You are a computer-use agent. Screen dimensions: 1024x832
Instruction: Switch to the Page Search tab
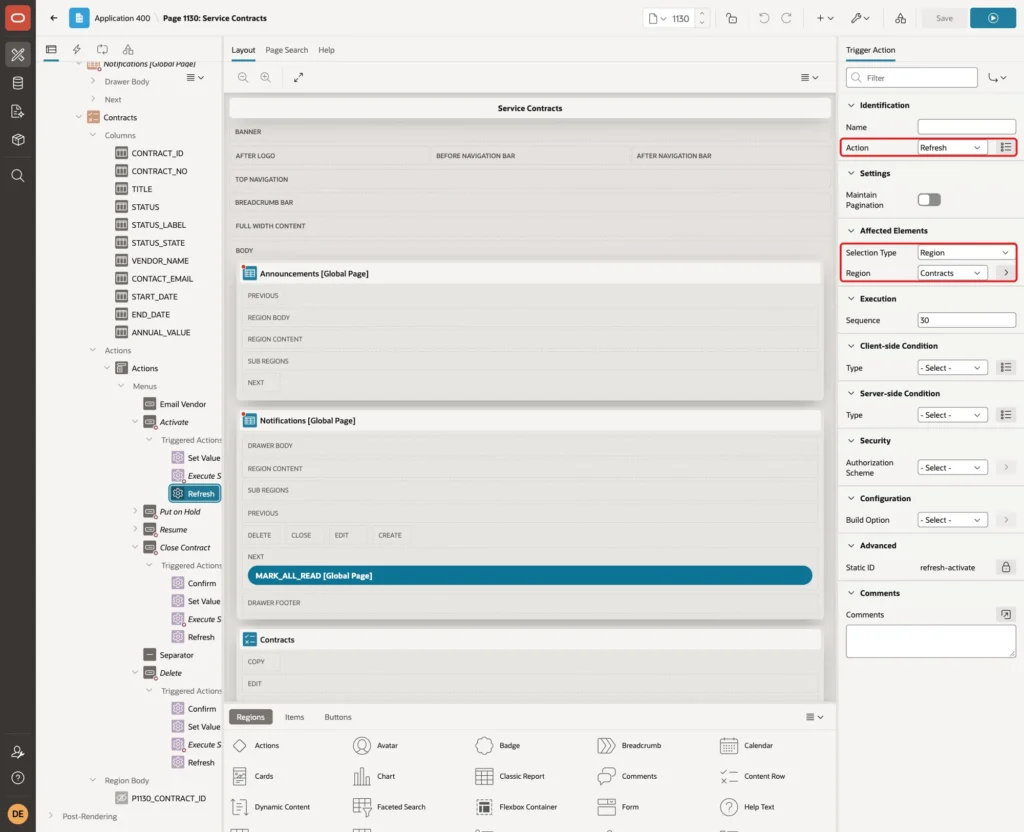coord(286,50)
